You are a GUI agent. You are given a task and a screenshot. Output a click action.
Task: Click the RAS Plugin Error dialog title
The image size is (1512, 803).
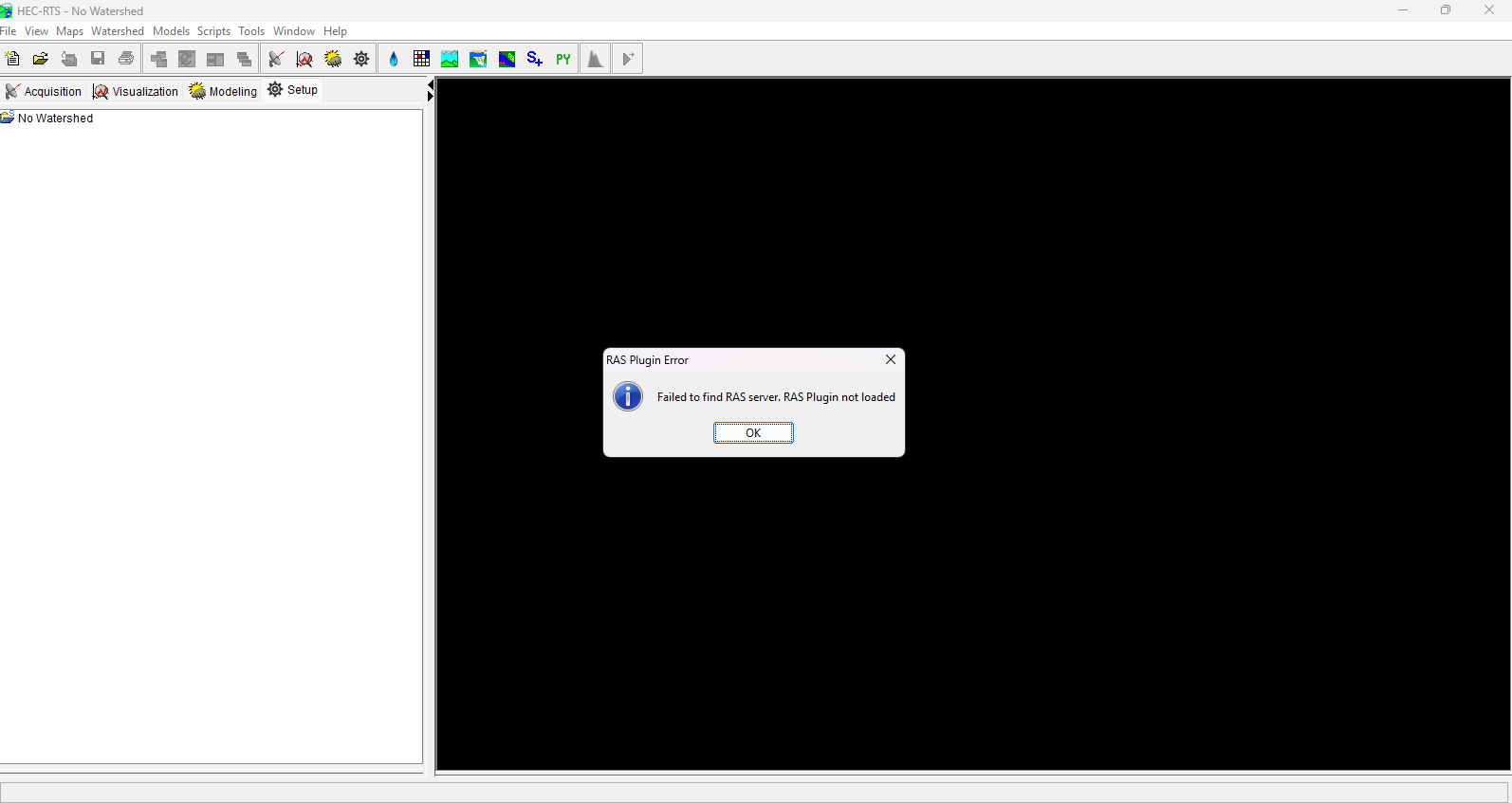tap(647, 360)
